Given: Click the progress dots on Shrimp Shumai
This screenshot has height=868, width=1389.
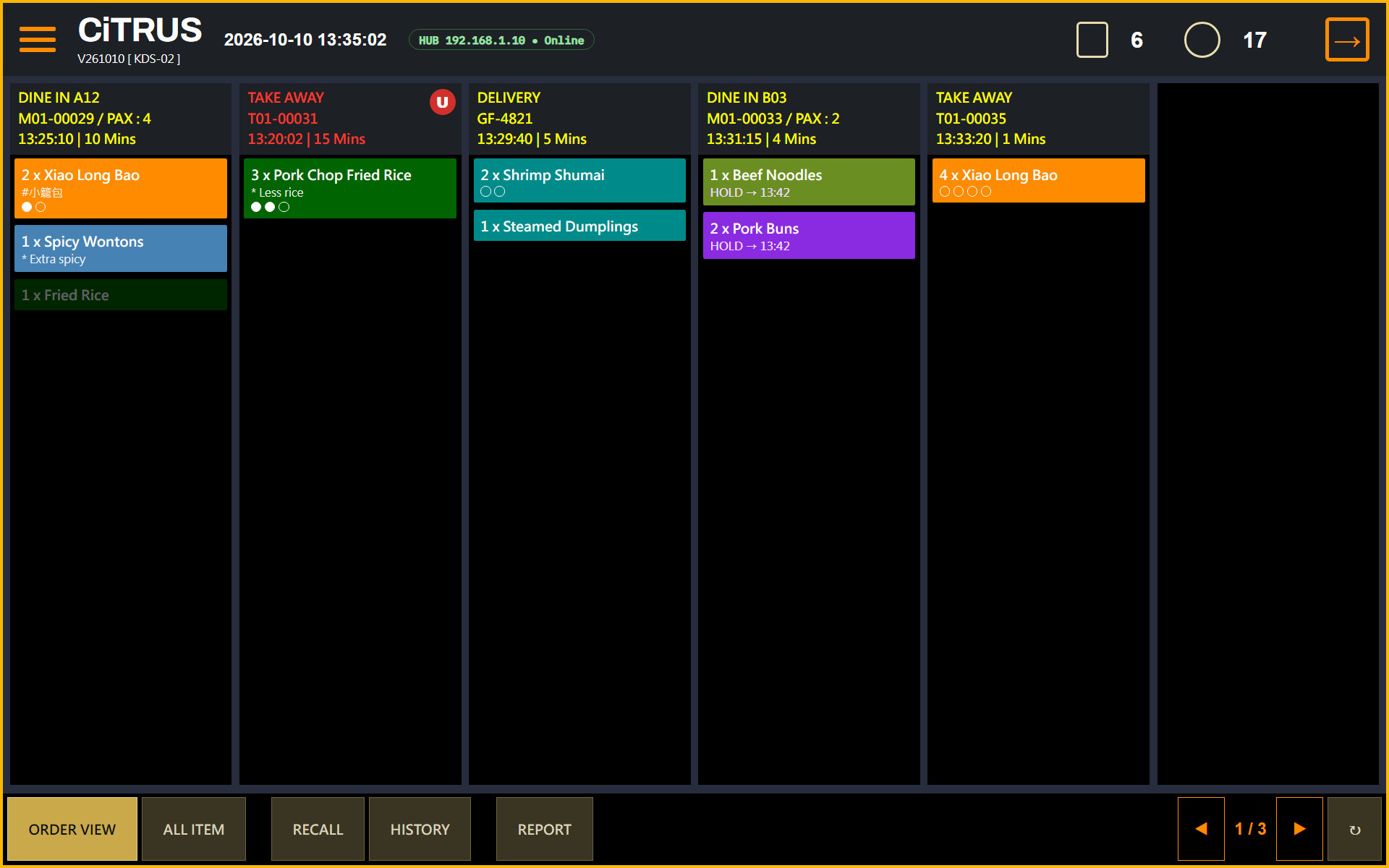Looking at the screenshot, I should pos(493,192).
